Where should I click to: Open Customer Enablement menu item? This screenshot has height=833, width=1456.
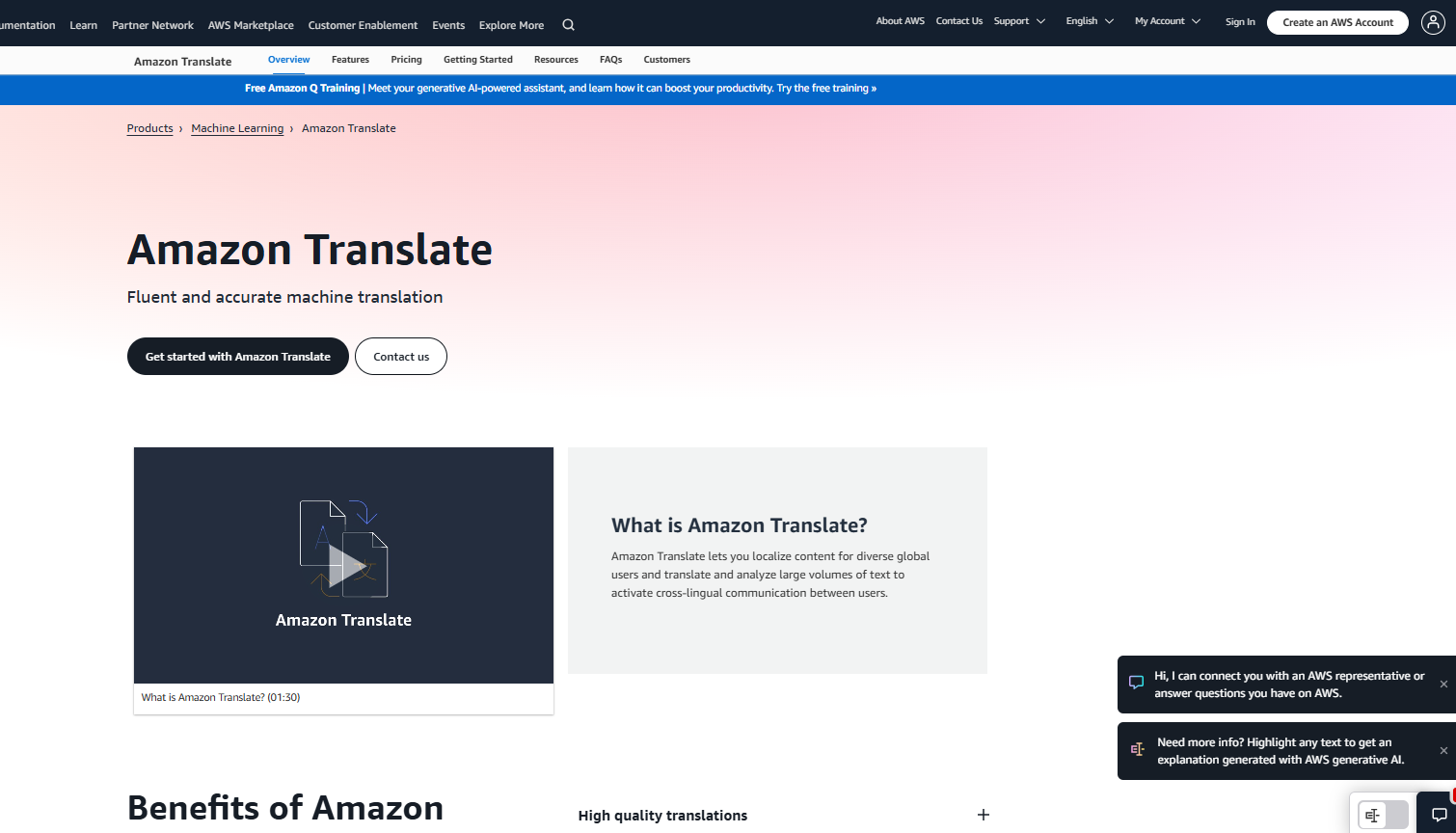click(363, 25)
